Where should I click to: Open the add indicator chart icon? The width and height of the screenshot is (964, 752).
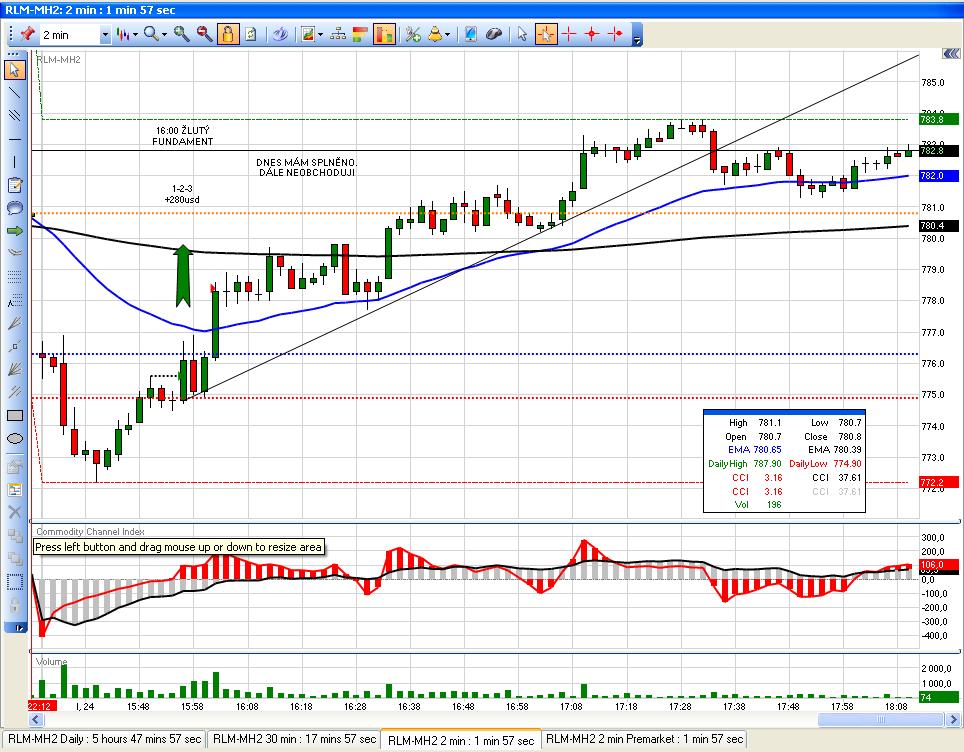coord(308,34)
